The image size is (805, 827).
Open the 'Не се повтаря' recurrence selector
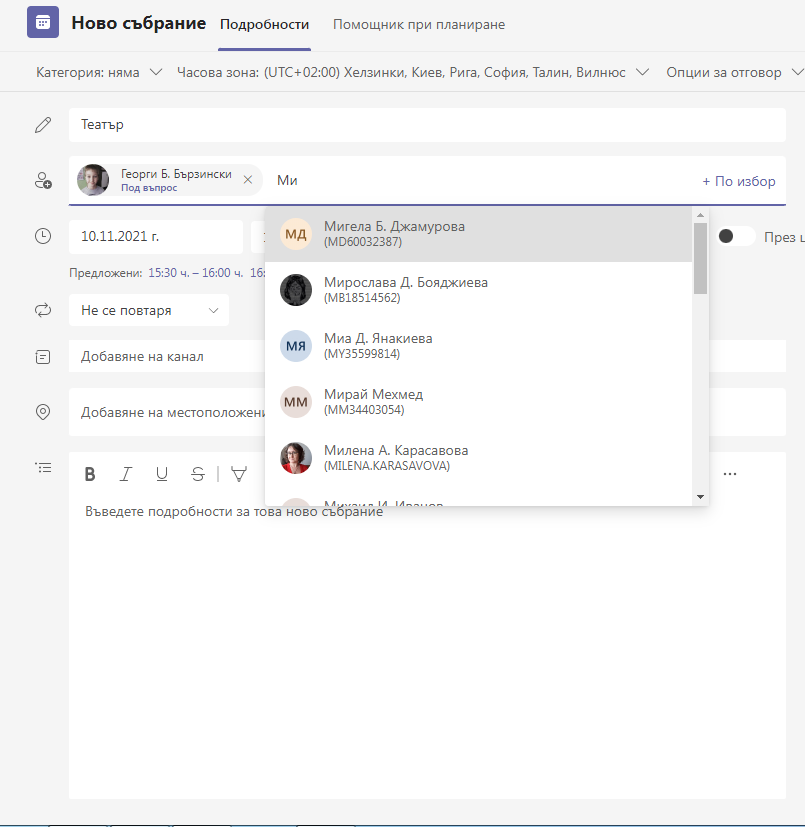pyautogui.click(x=148, y=310)
